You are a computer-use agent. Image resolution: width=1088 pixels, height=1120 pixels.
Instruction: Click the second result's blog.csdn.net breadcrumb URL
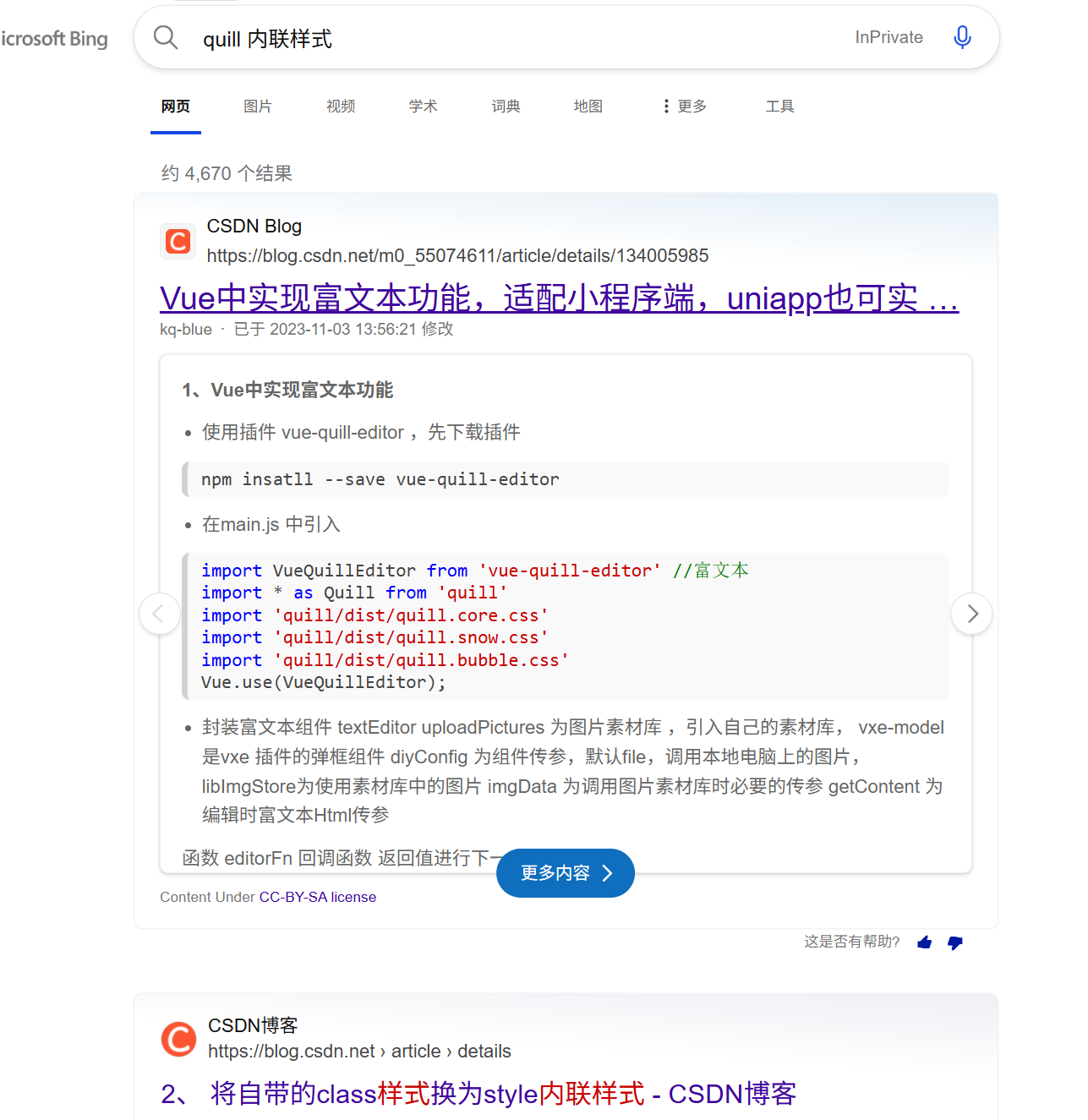359,1051
